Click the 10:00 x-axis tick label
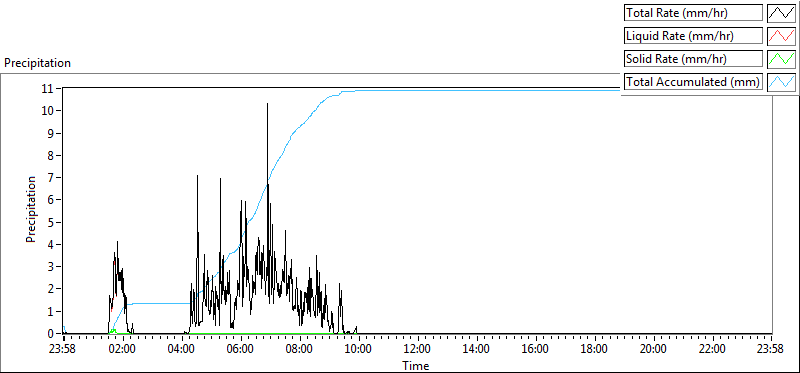800x373 pixels. [359, 350]
